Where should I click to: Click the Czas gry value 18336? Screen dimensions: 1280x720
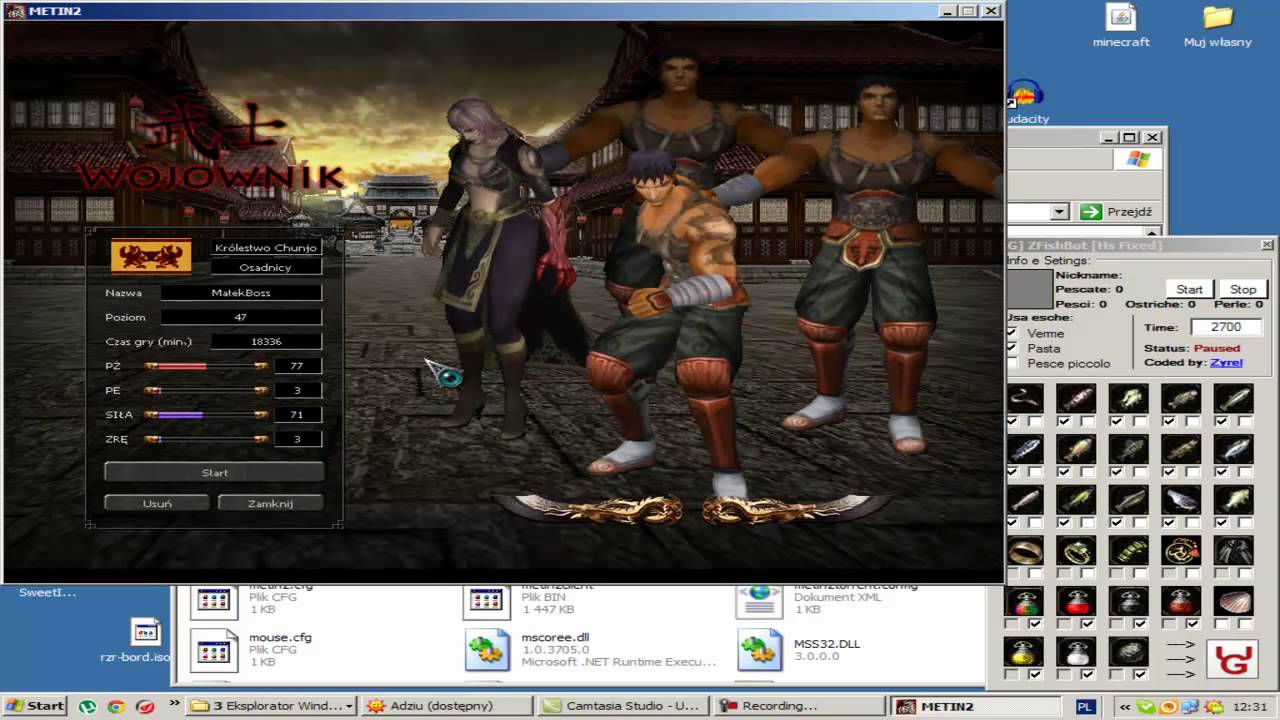point(266,341)
